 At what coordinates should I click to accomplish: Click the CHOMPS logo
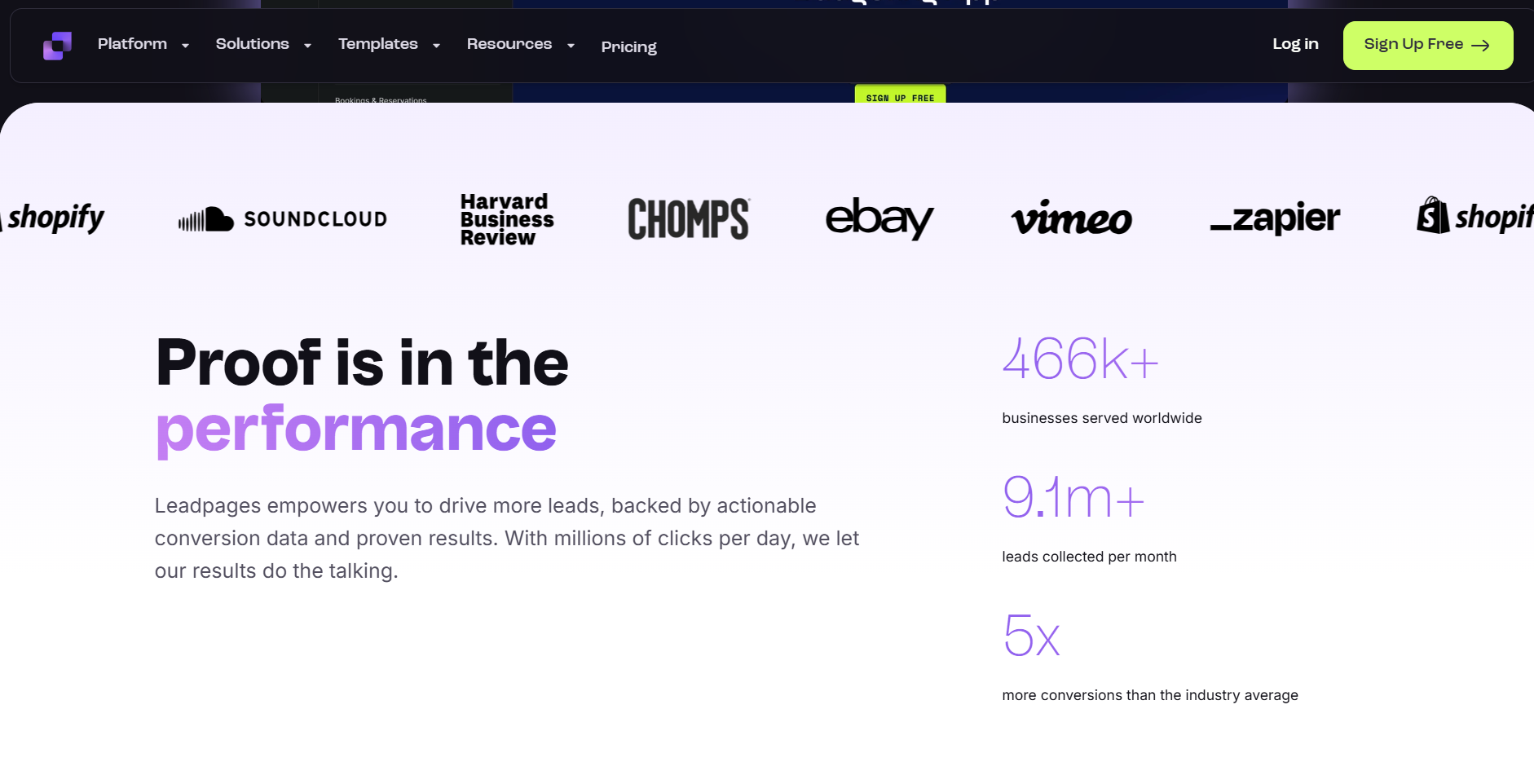pyautogui.click(x=689, y=219)
